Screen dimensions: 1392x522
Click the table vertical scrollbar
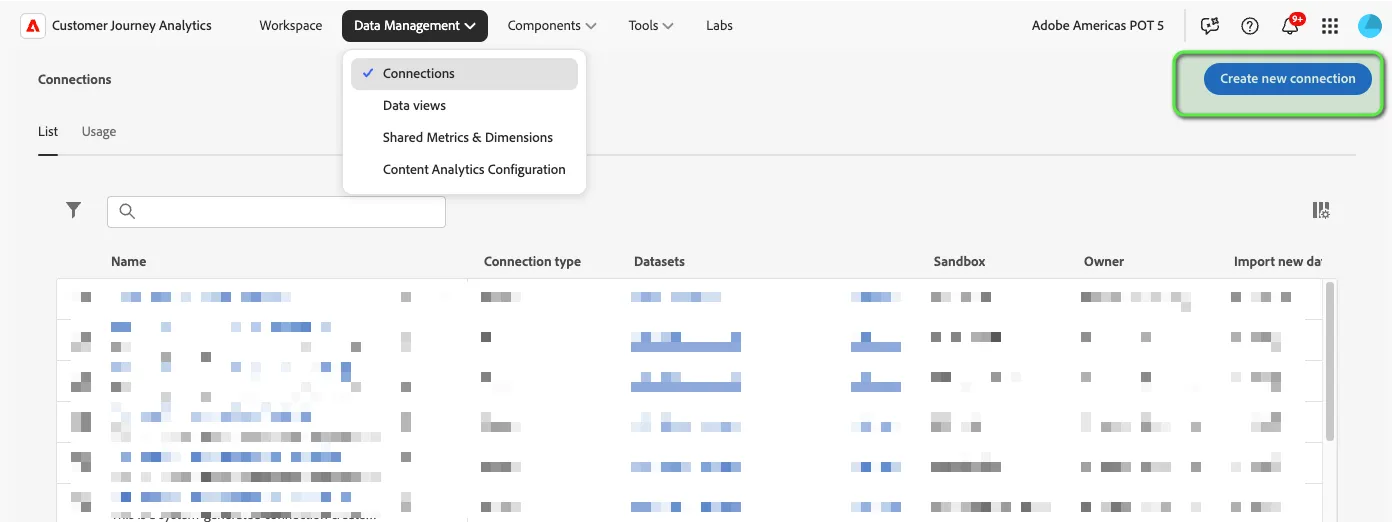1329,360
